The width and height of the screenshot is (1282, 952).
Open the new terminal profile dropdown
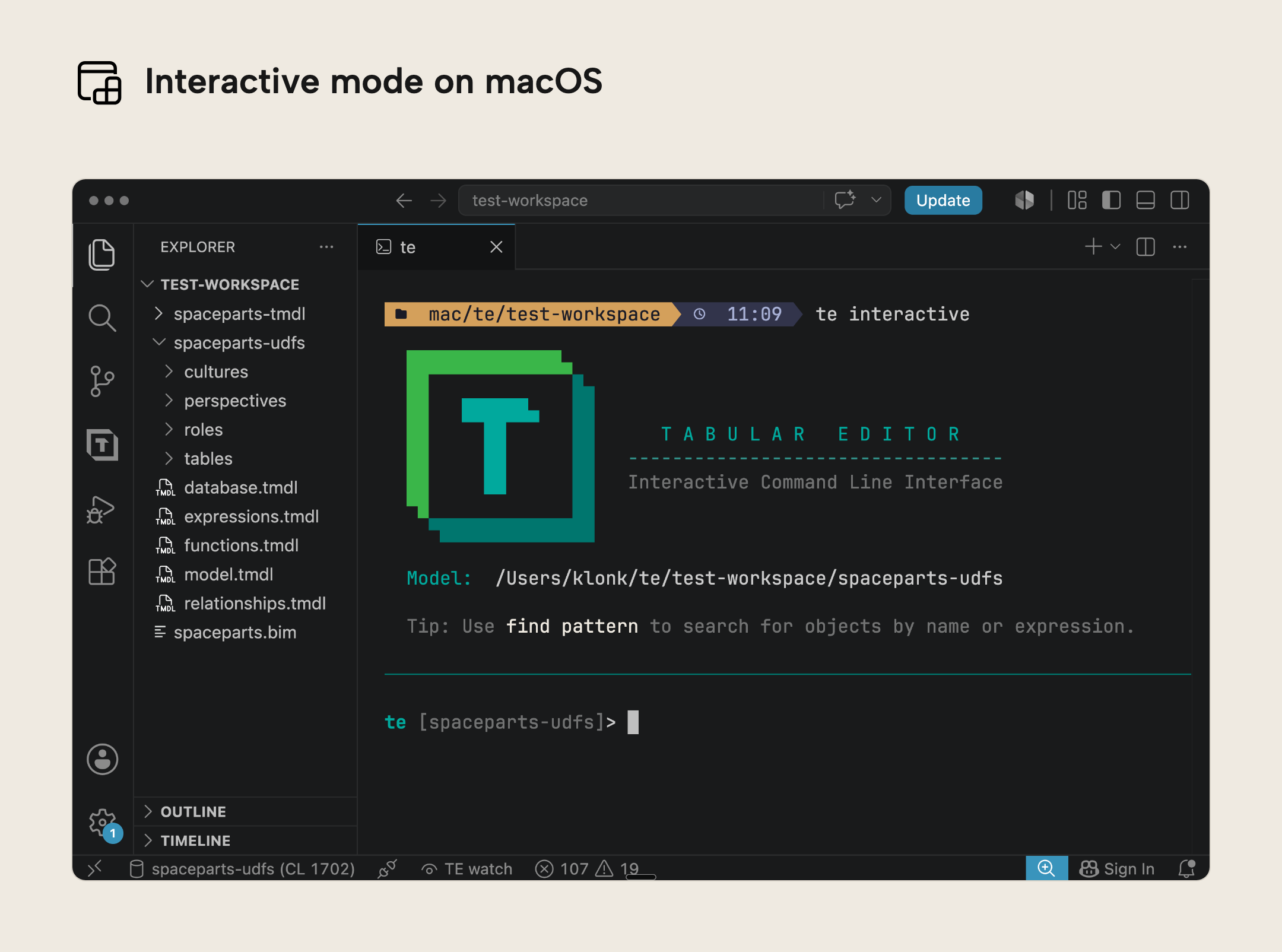[1115, 246]
